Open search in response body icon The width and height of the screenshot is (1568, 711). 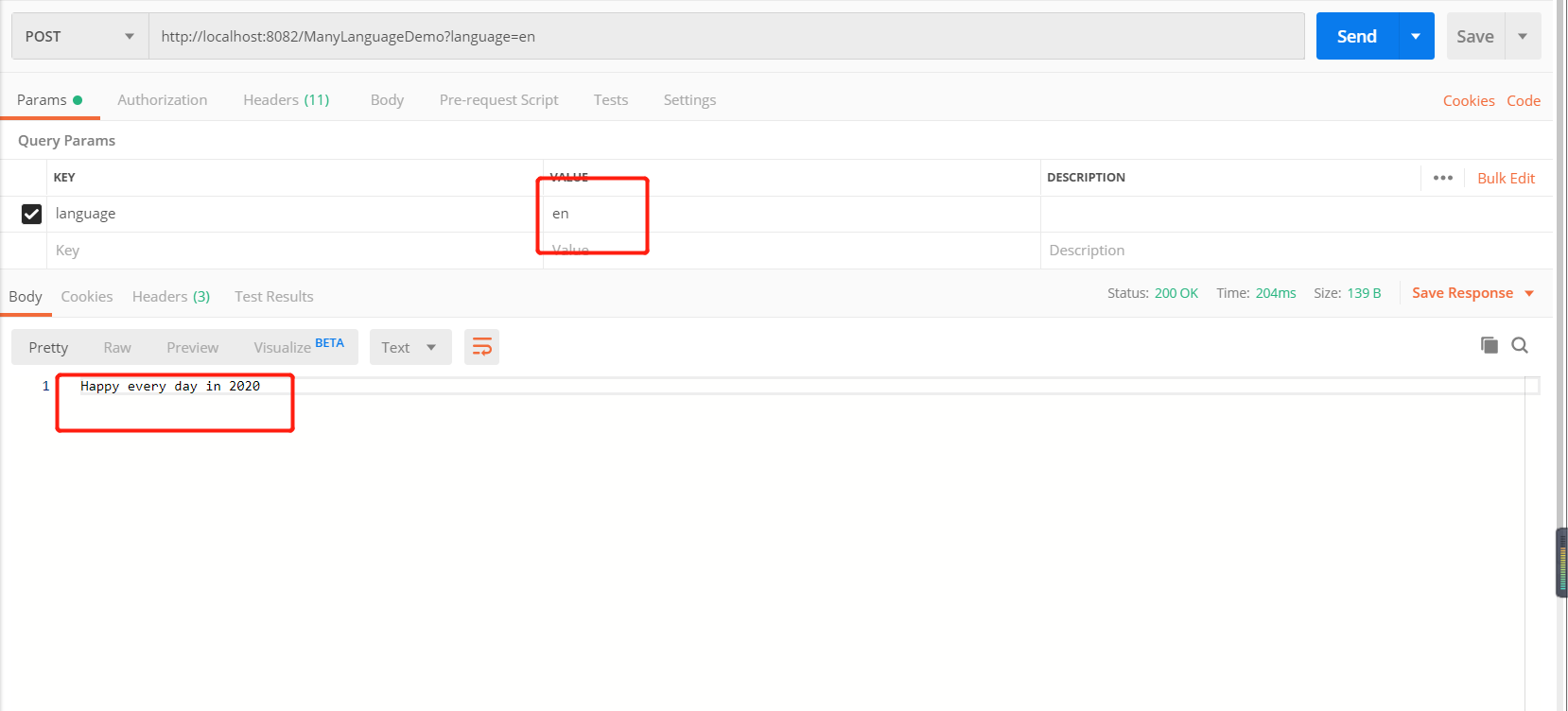[1520, 345]
